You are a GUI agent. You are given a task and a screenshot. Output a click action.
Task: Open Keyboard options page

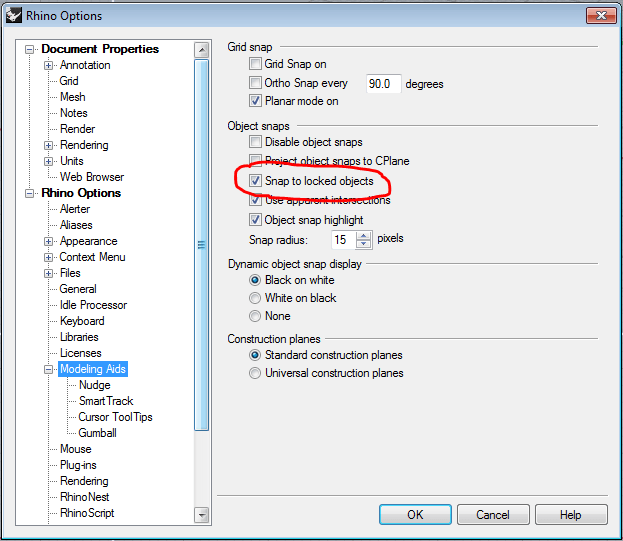point(82,321)
